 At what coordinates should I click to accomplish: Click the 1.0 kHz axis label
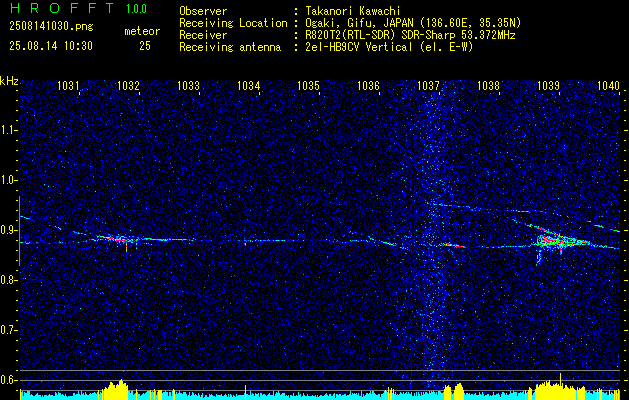(7, 180)
